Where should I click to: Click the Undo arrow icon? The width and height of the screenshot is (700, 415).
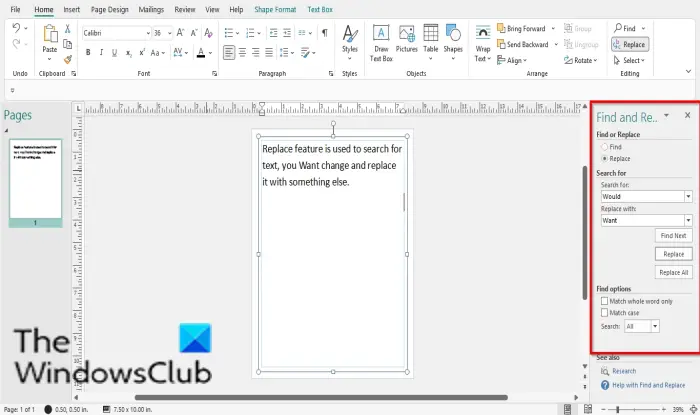(x=16, y=28)
